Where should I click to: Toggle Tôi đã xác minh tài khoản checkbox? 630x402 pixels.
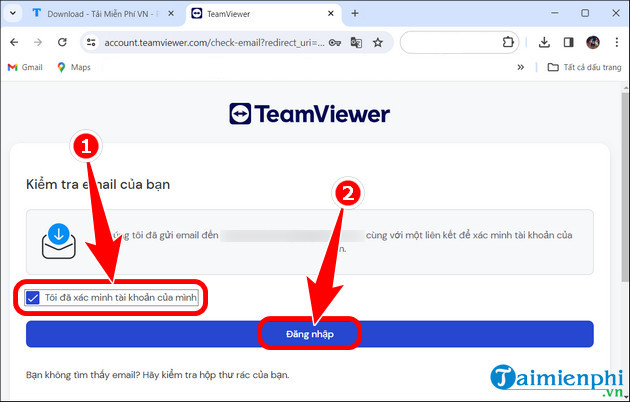[33, 298]
